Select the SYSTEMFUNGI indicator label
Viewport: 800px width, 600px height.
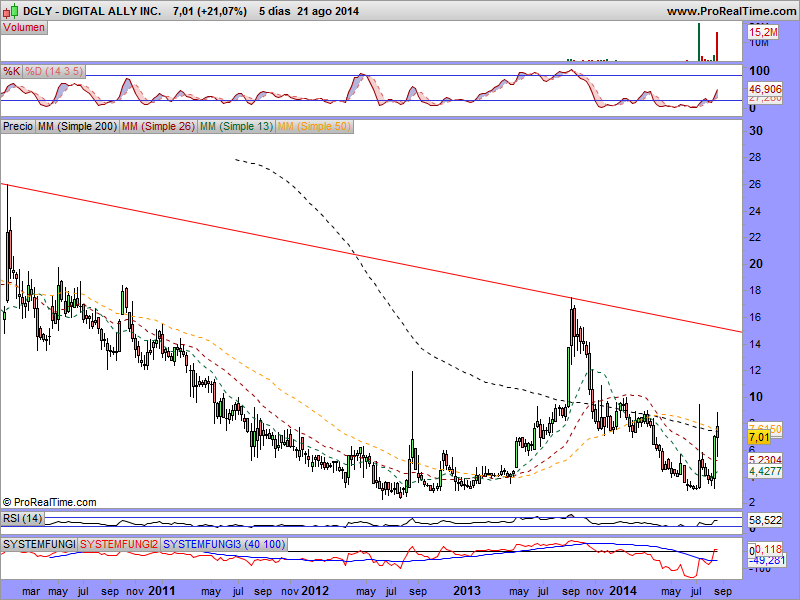tap(39, 544)
